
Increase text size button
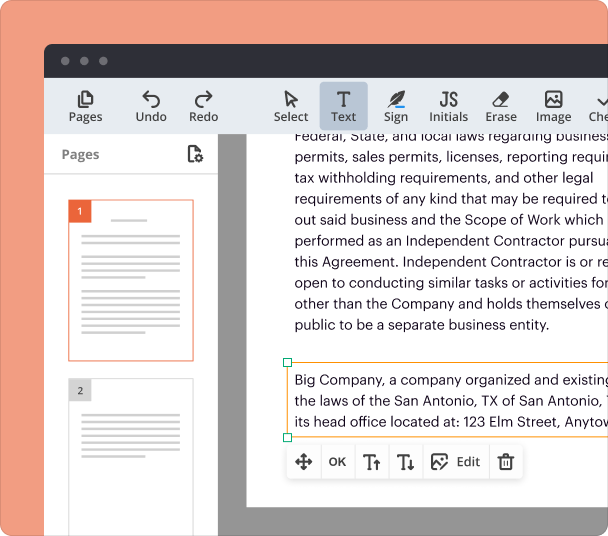coord(371,462)
